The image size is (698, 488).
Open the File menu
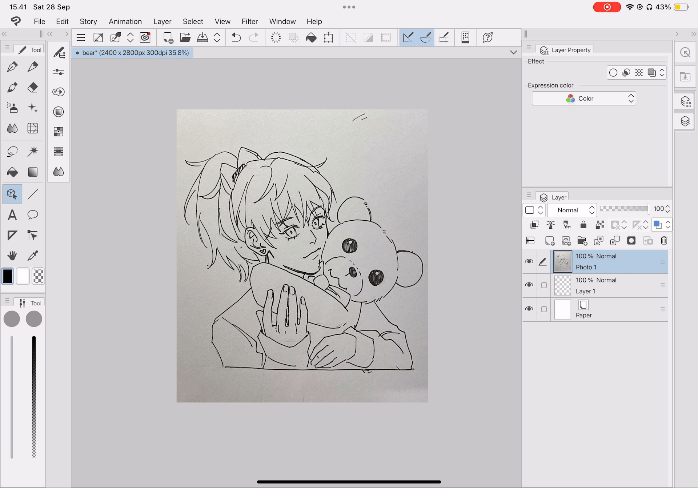click(x=39, y=21)
